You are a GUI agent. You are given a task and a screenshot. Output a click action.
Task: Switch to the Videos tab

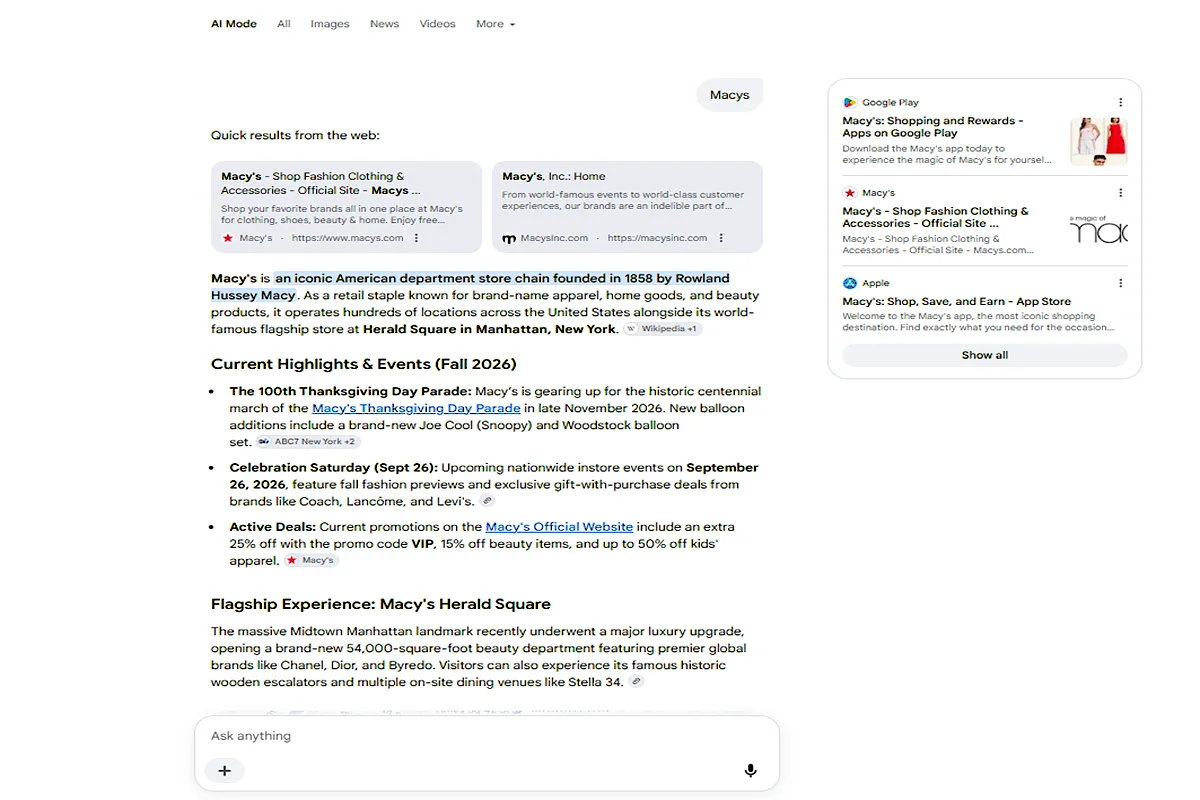pos(437,24)
